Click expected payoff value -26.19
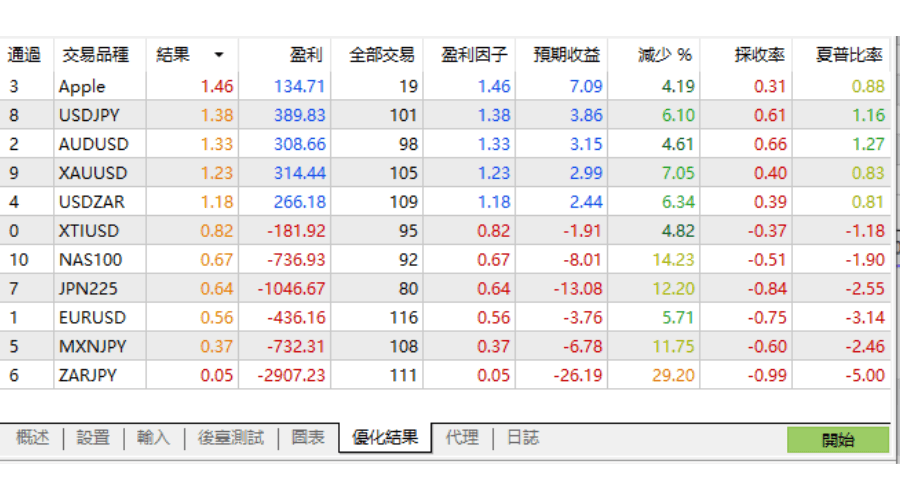 click(x=578, y=375)
